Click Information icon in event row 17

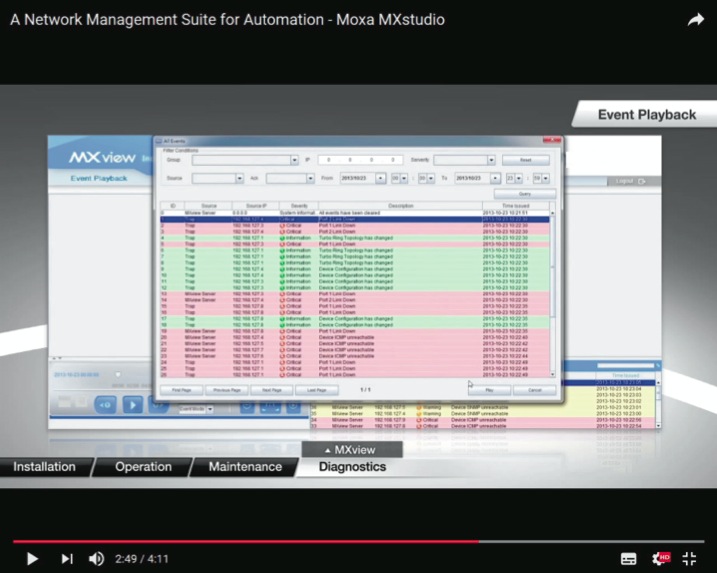(x=282, y=319)
